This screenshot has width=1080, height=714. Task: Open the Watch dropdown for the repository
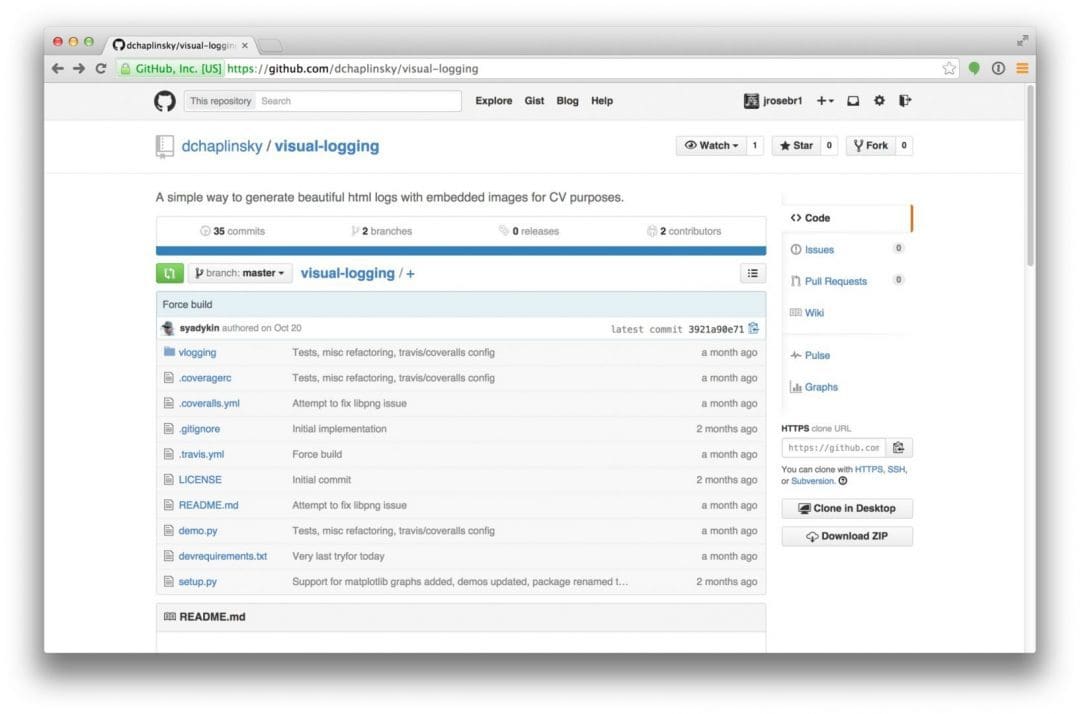coord(711,145)
